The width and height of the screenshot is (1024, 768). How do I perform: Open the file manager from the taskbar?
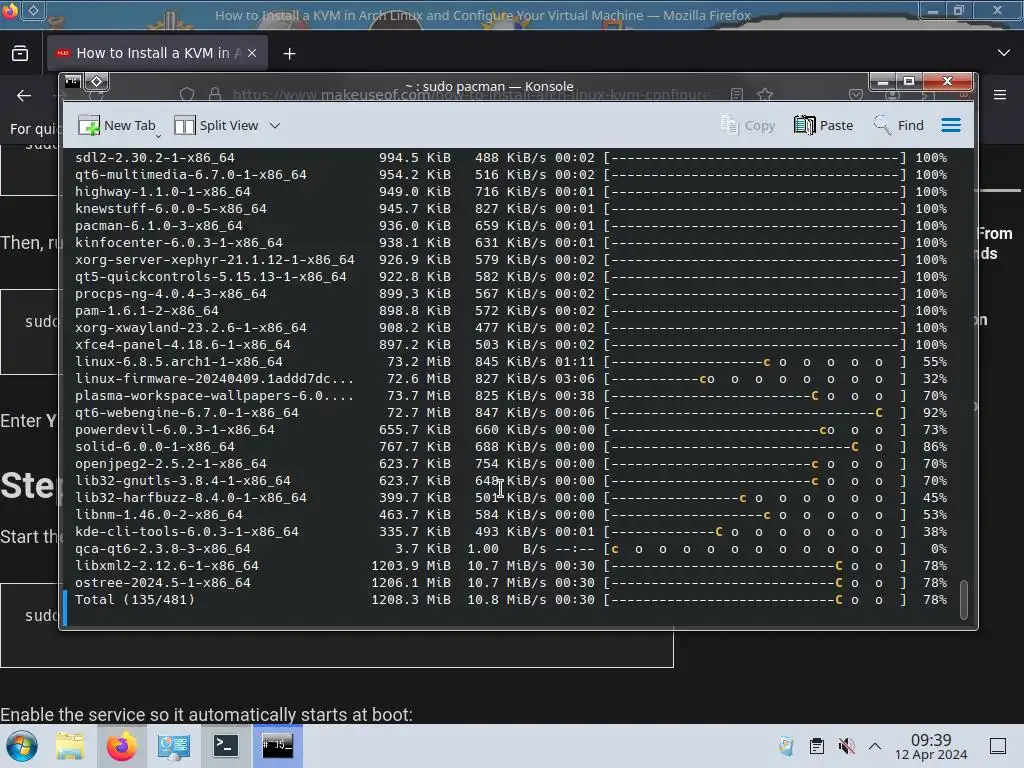[69, 746]
